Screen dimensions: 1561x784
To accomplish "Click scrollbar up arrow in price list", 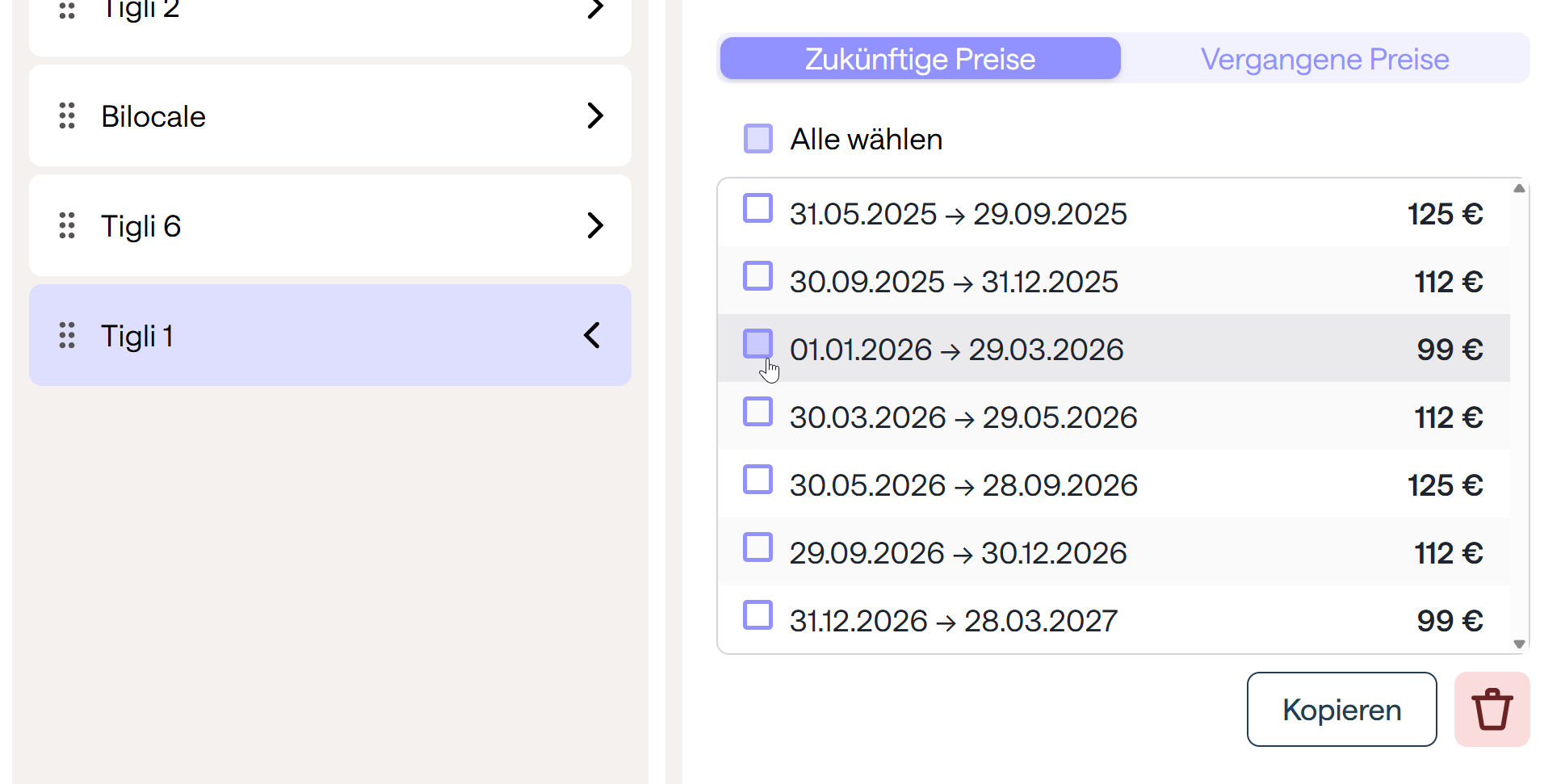I will (x=1518, y=188).
